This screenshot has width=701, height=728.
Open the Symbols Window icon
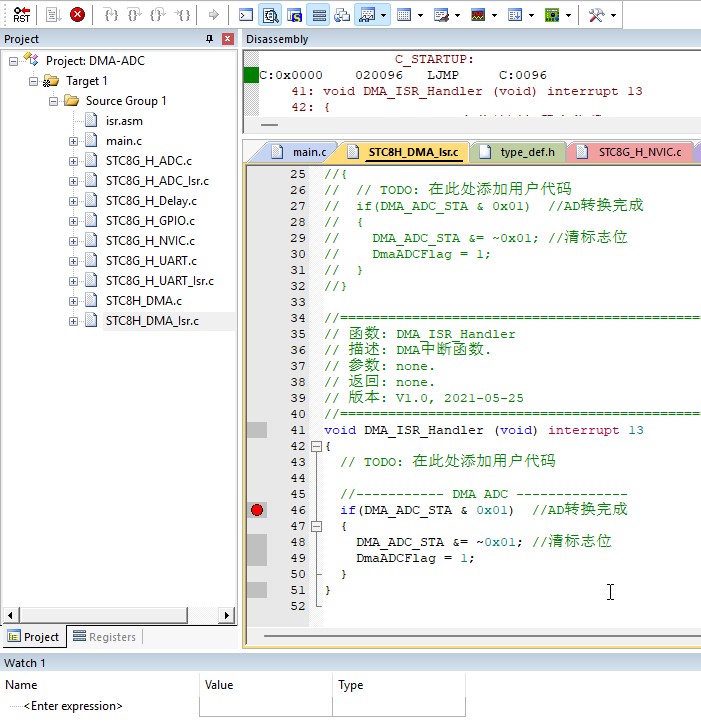coord(294,15)
